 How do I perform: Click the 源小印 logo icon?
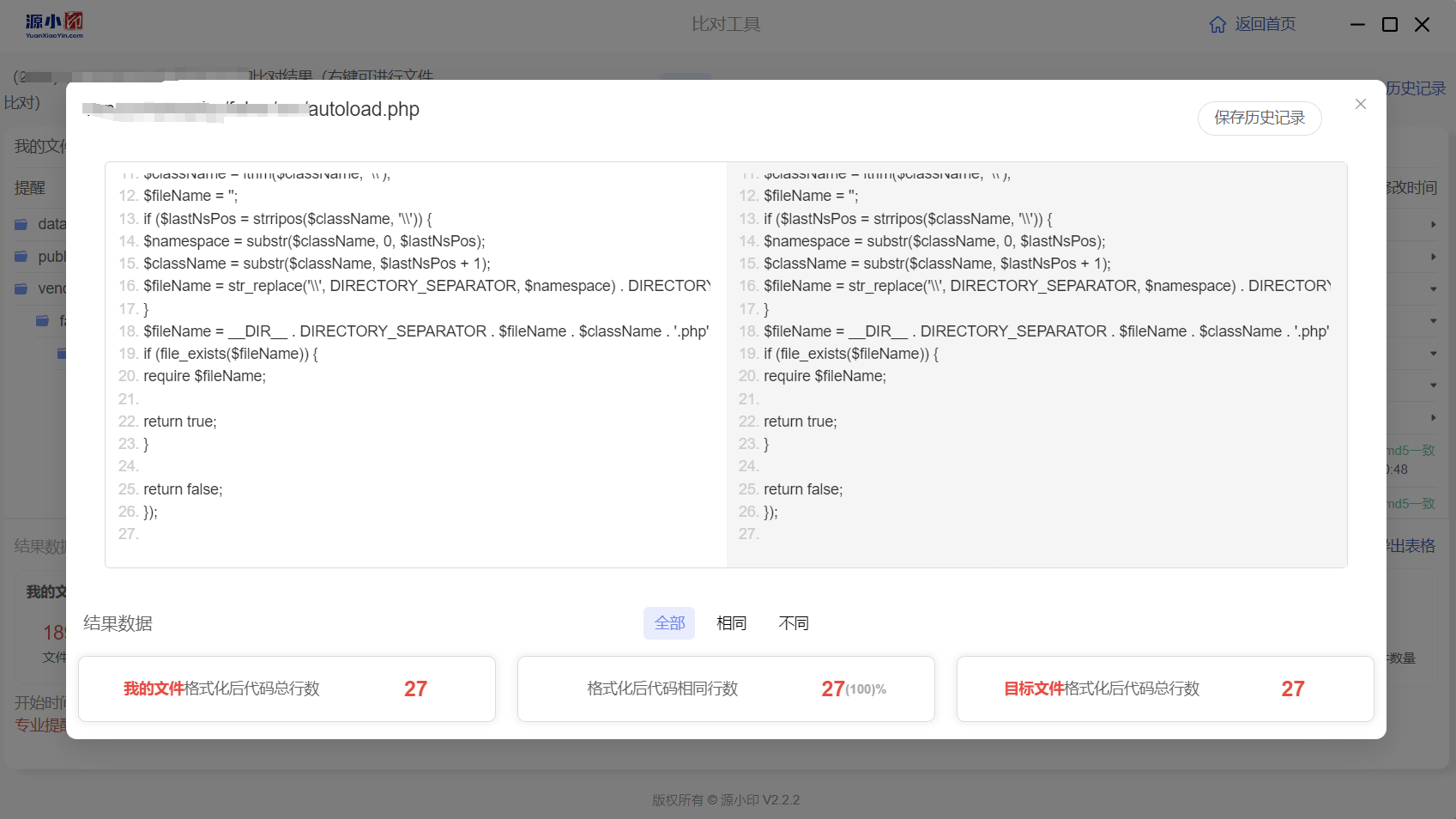tap(54, 25)
